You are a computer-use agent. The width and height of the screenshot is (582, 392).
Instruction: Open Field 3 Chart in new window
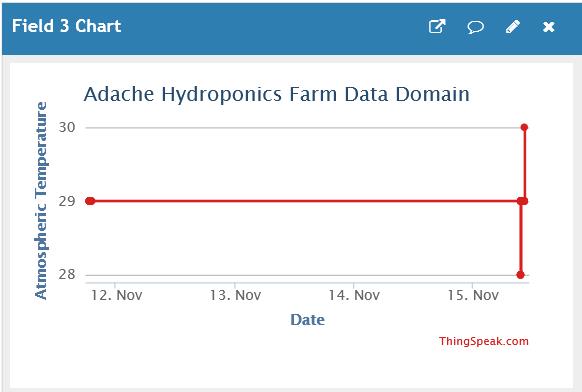[x=437, y=26]
